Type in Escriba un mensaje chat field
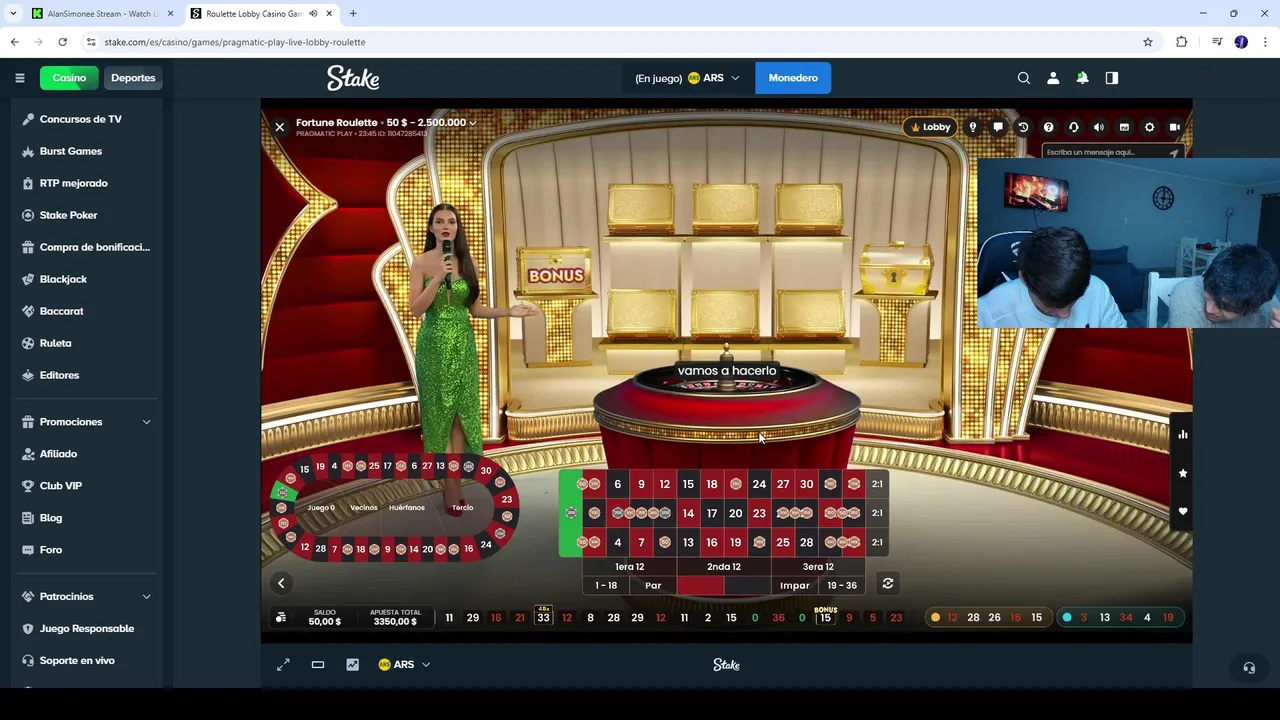The width and height of the screenshot is (1280, 720). 1104,152
